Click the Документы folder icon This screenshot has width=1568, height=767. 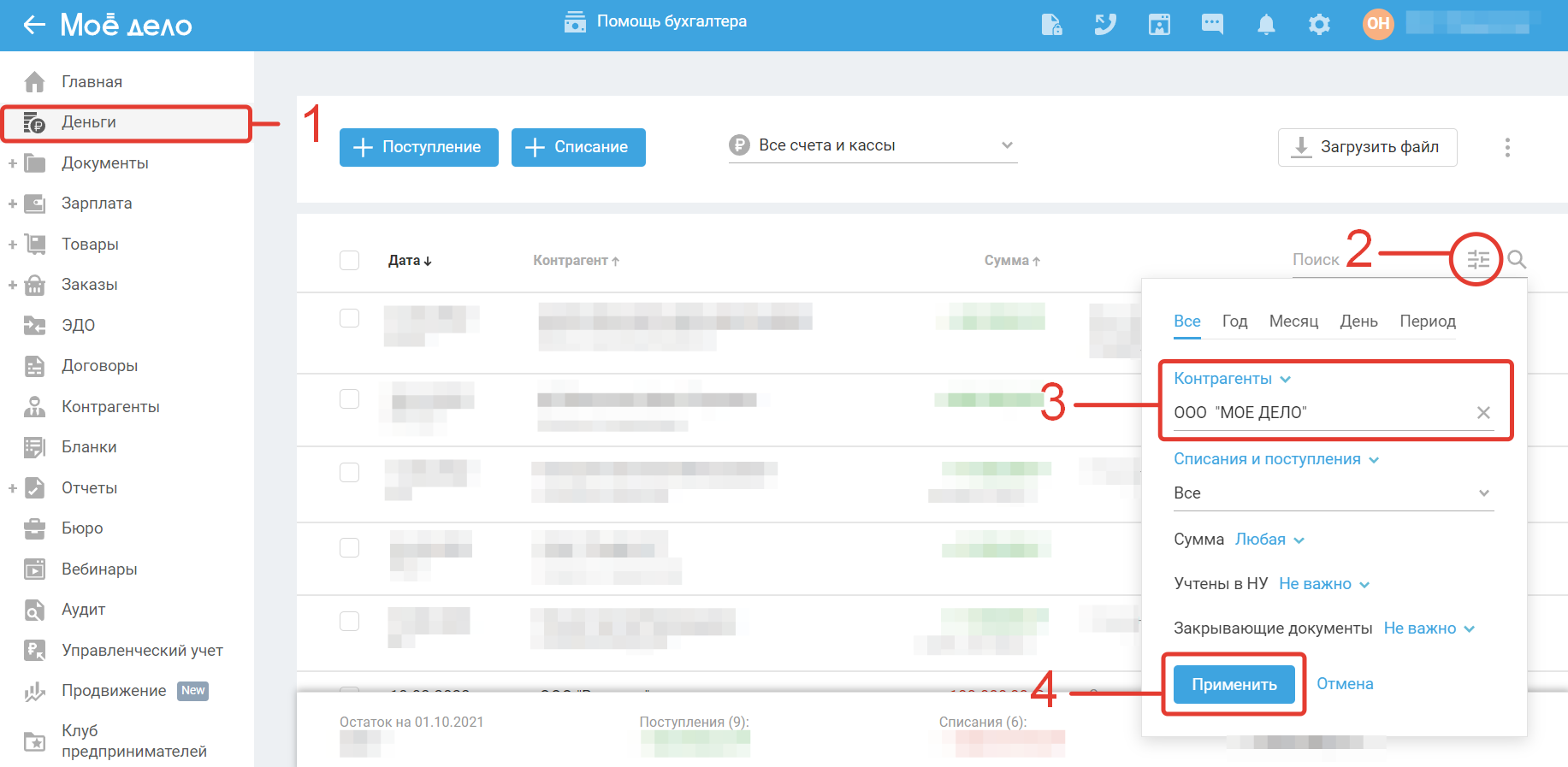[35, 163]
